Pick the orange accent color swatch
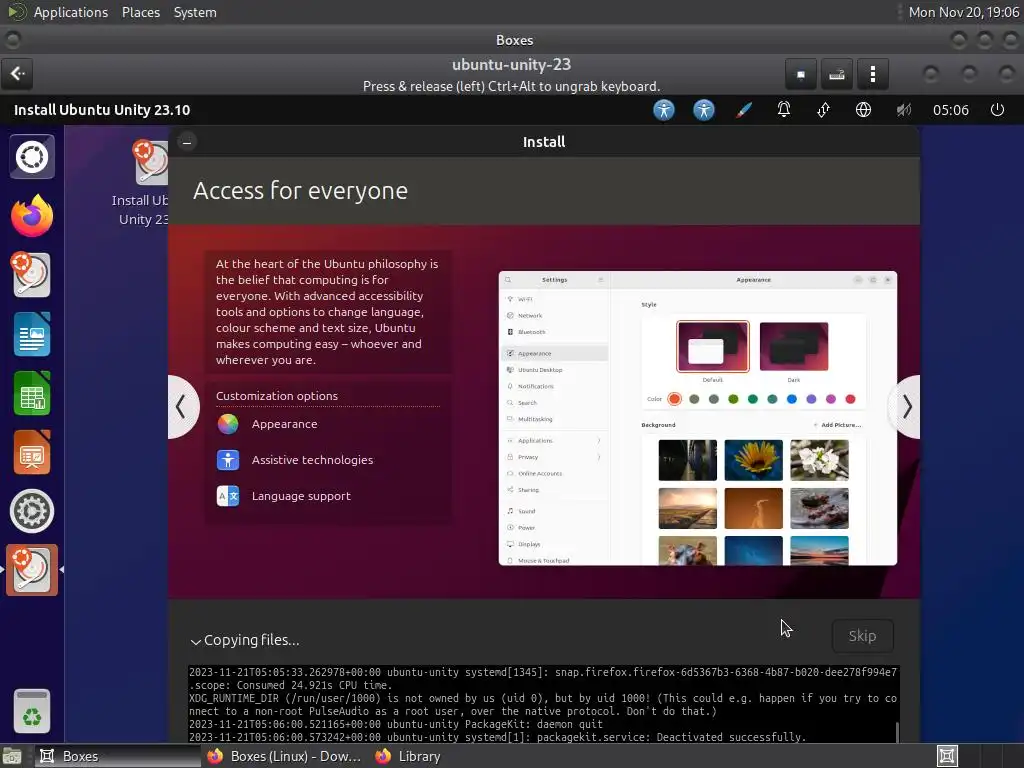The height and width of the screenshot is (768, 1024). pyautogui.click(x=675, y=399)
